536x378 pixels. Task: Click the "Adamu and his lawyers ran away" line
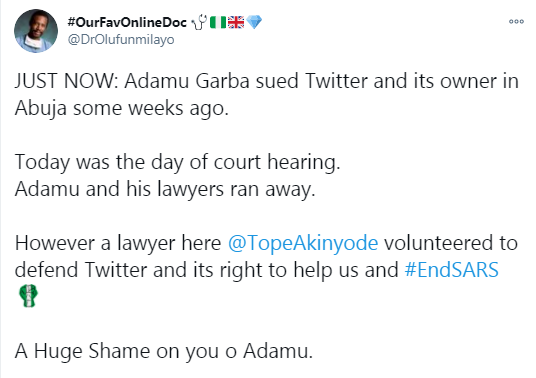tap(165, 189)
